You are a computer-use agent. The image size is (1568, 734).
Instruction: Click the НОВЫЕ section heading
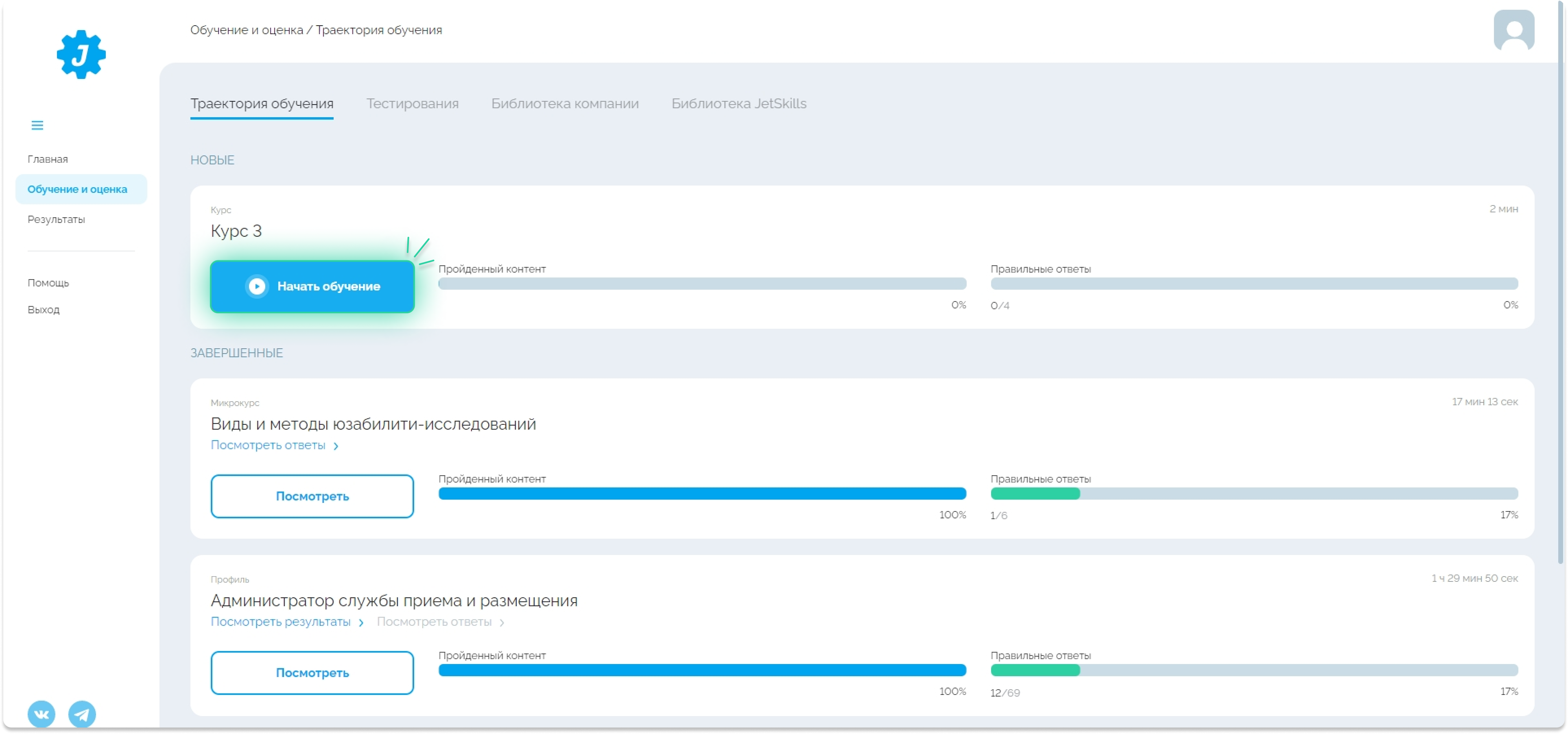pos(212,160)
